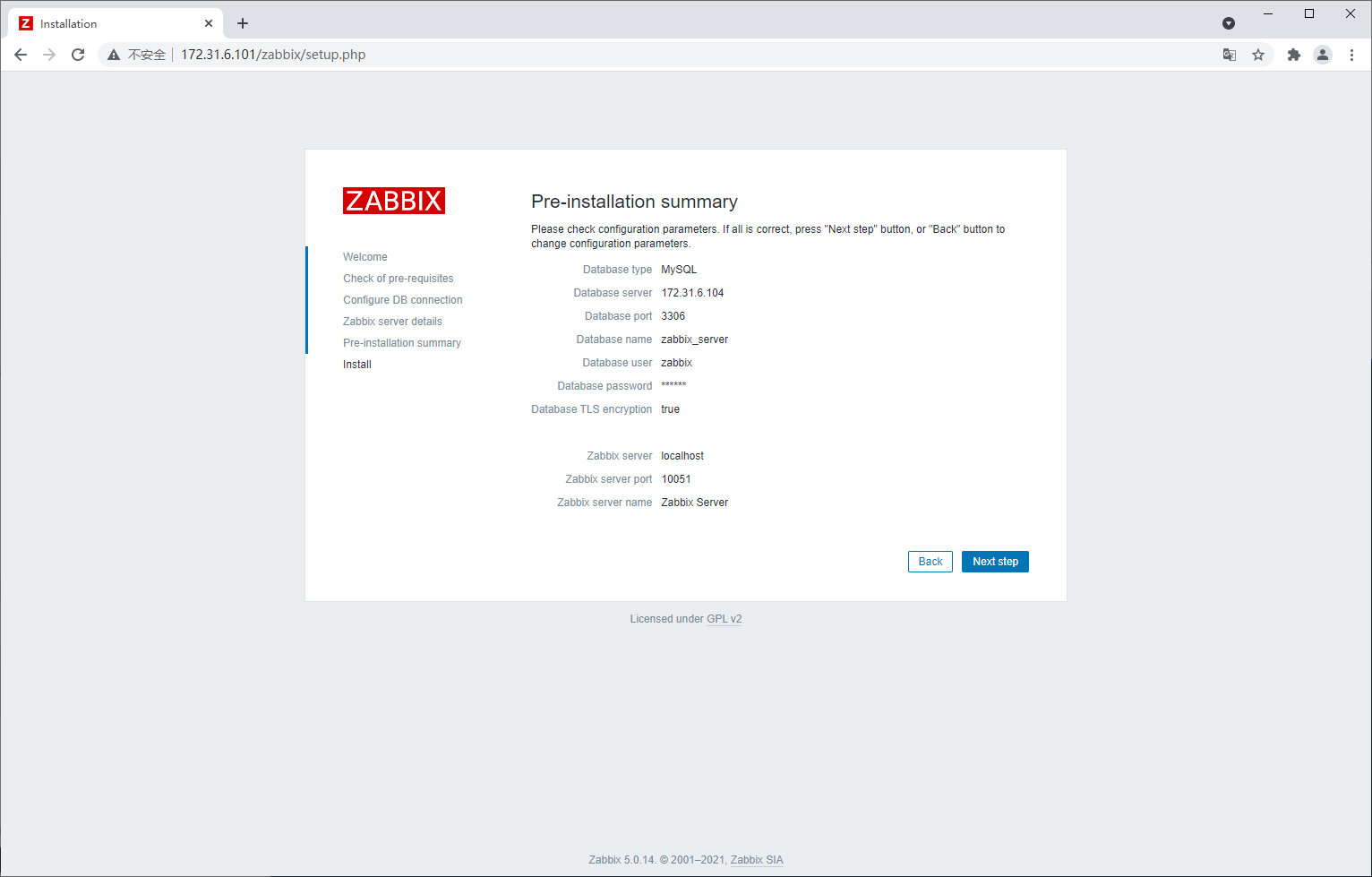Open the extensions puzzle-piece icon
The width and height of the screenshot is (1372, 877).
pyautogui.click(x=1293, y=54)
